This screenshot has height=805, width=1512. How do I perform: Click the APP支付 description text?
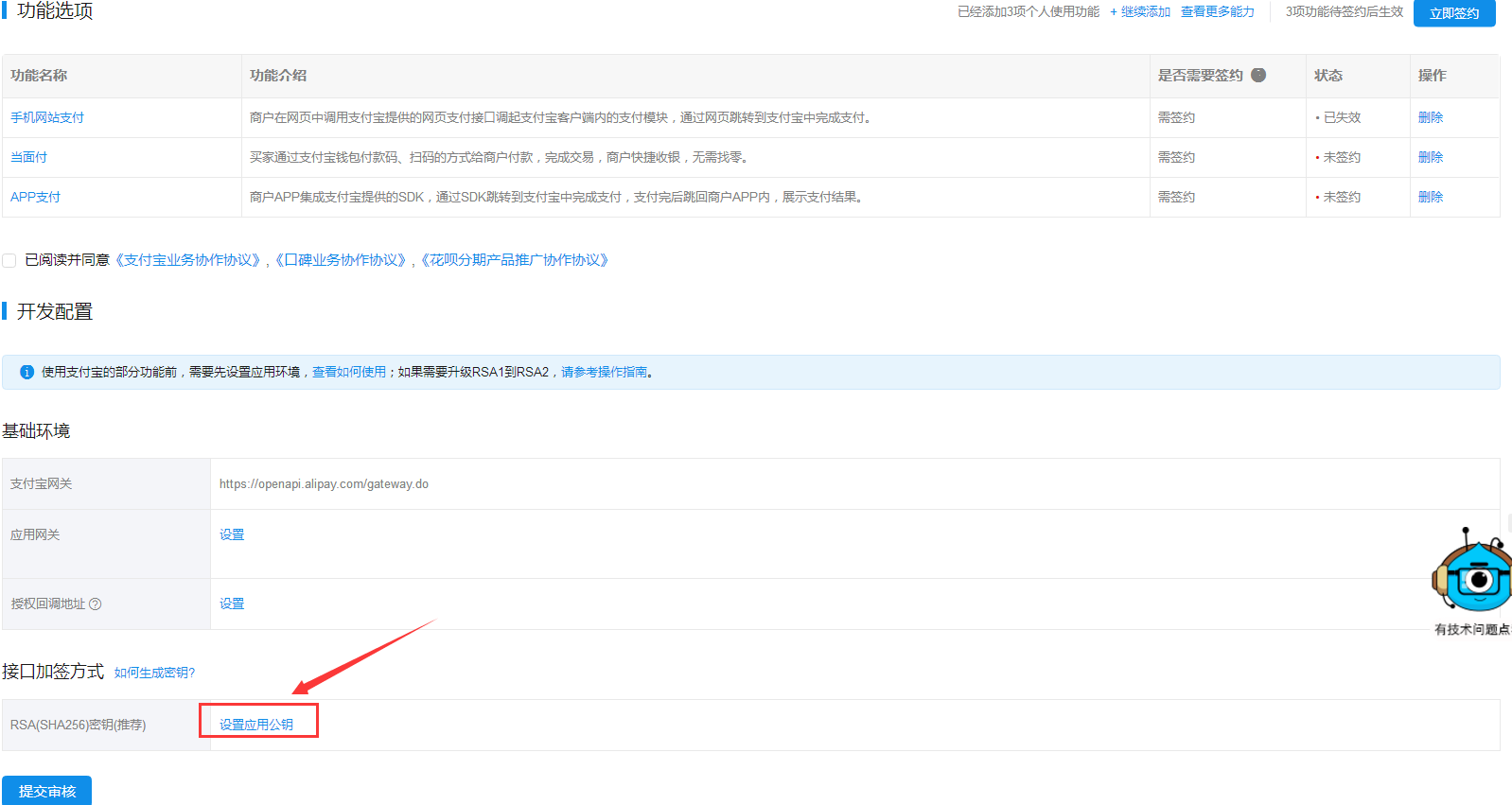(x=557, y=197)
